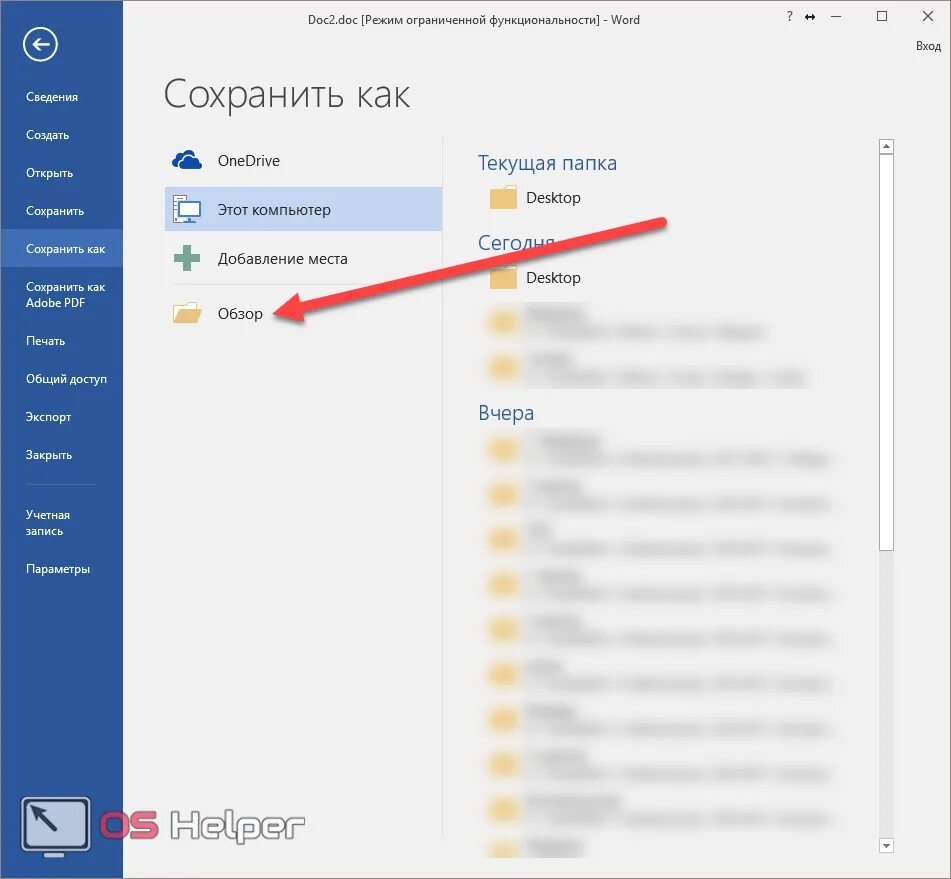This screenshot has width=951, height=879.
Task: Click the OneDrive cloud icon
Action: pos(187,160)
